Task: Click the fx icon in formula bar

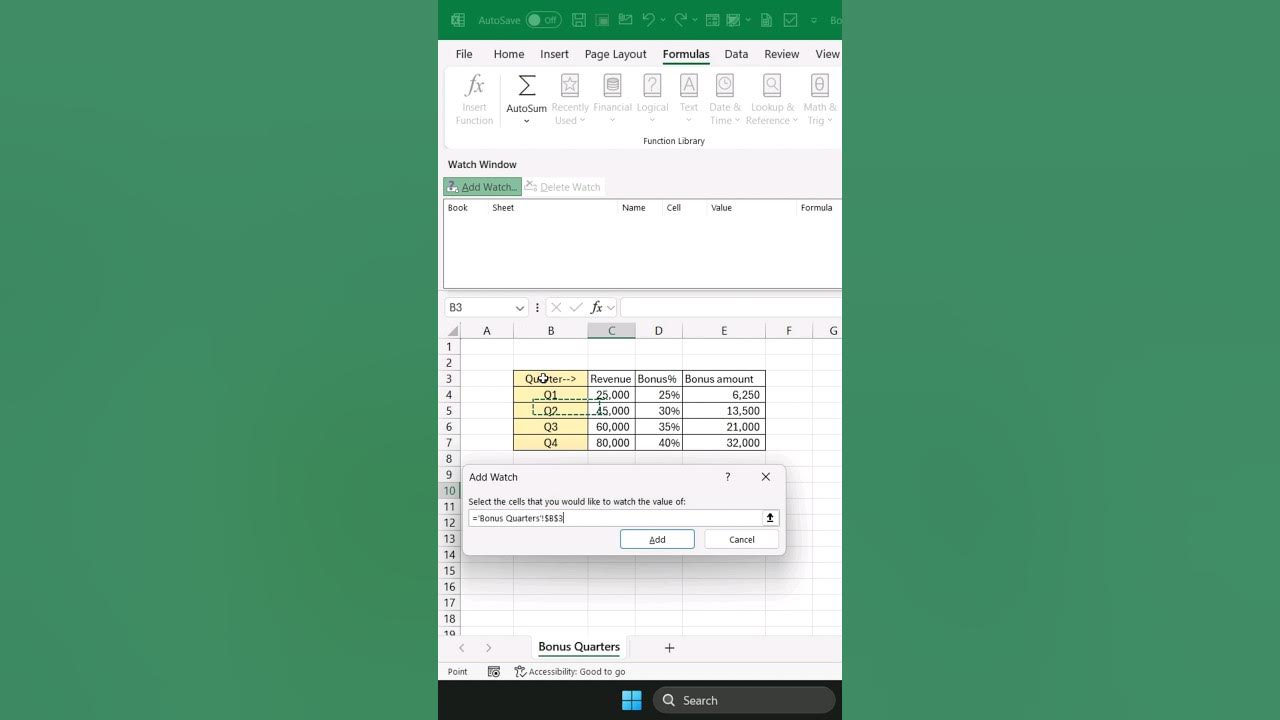Action: [x=596, y=308]
